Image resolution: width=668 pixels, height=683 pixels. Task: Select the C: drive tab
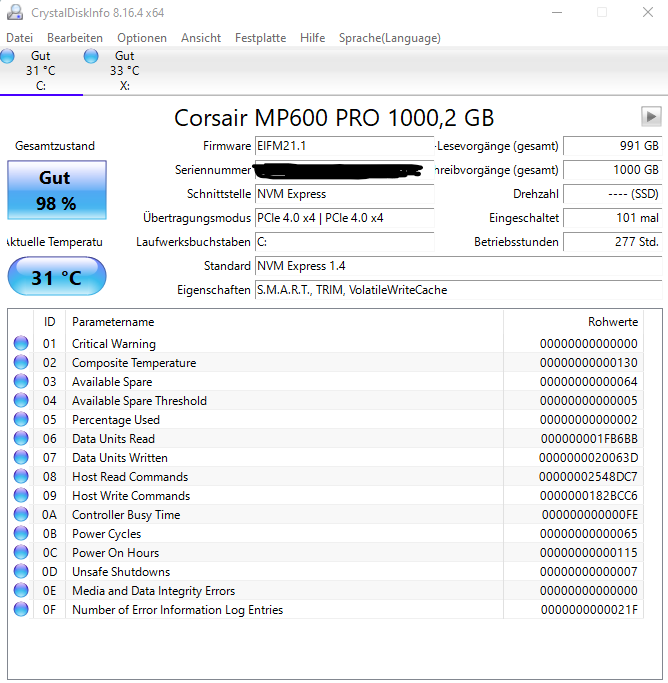coord(40,71)
